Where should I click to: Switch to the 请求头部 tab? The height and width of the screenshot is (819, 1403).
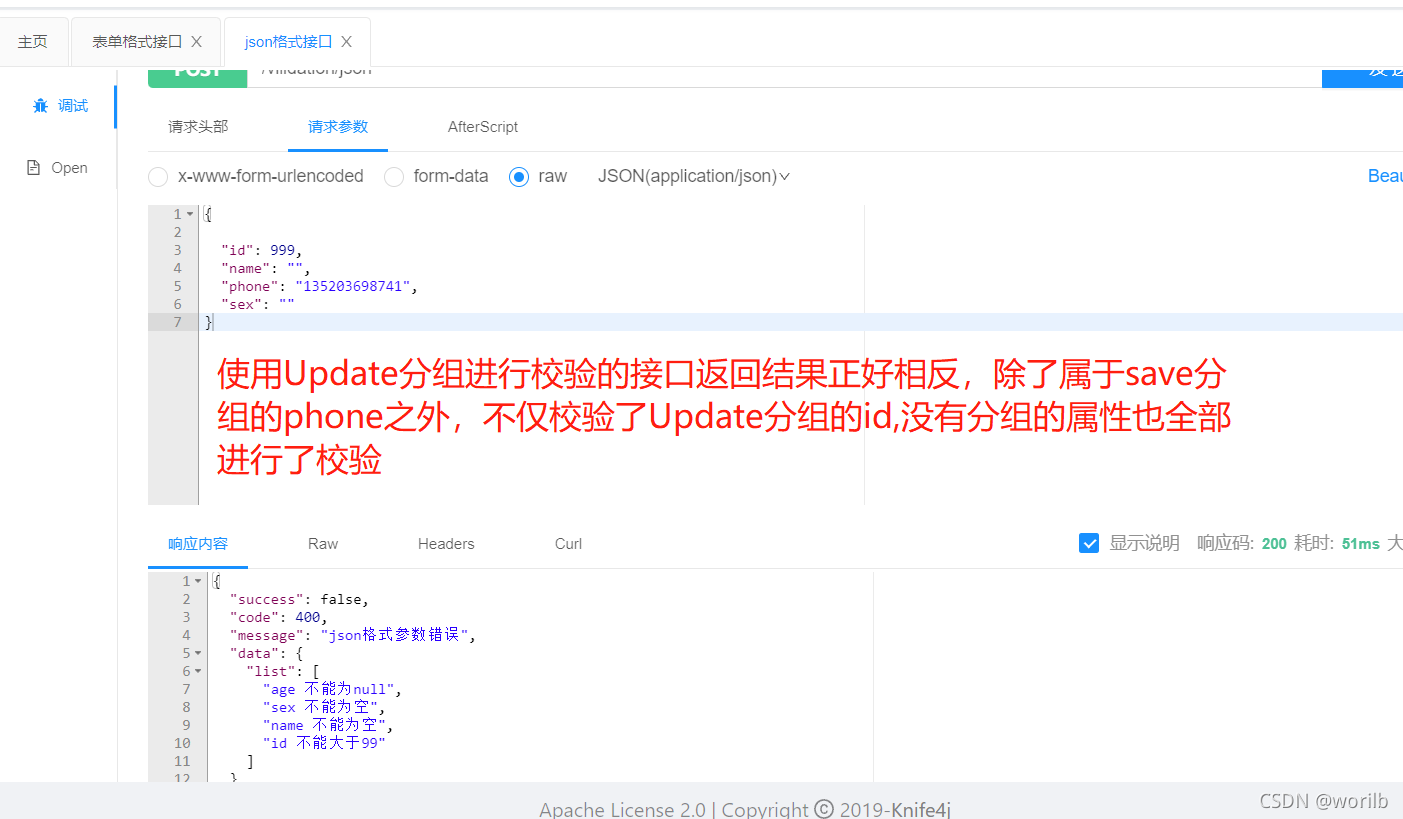[x=198, y=127]
